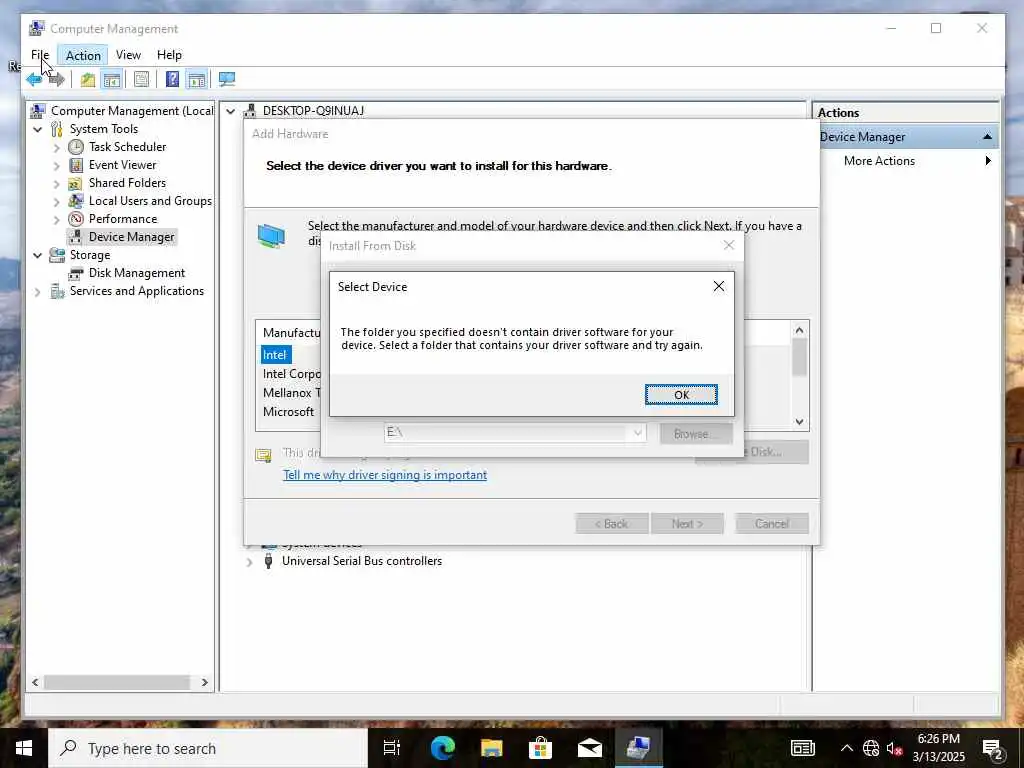Open Mail app from taskbar
The width and height of the screenshot is (1024, 768).
tap(590, 748)
